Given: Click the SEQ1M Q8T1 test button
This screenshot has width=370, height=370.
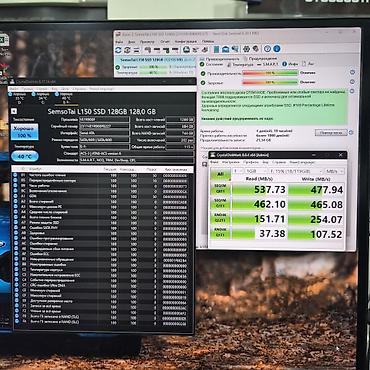Looking at the screenshot, I should point(220,189).
